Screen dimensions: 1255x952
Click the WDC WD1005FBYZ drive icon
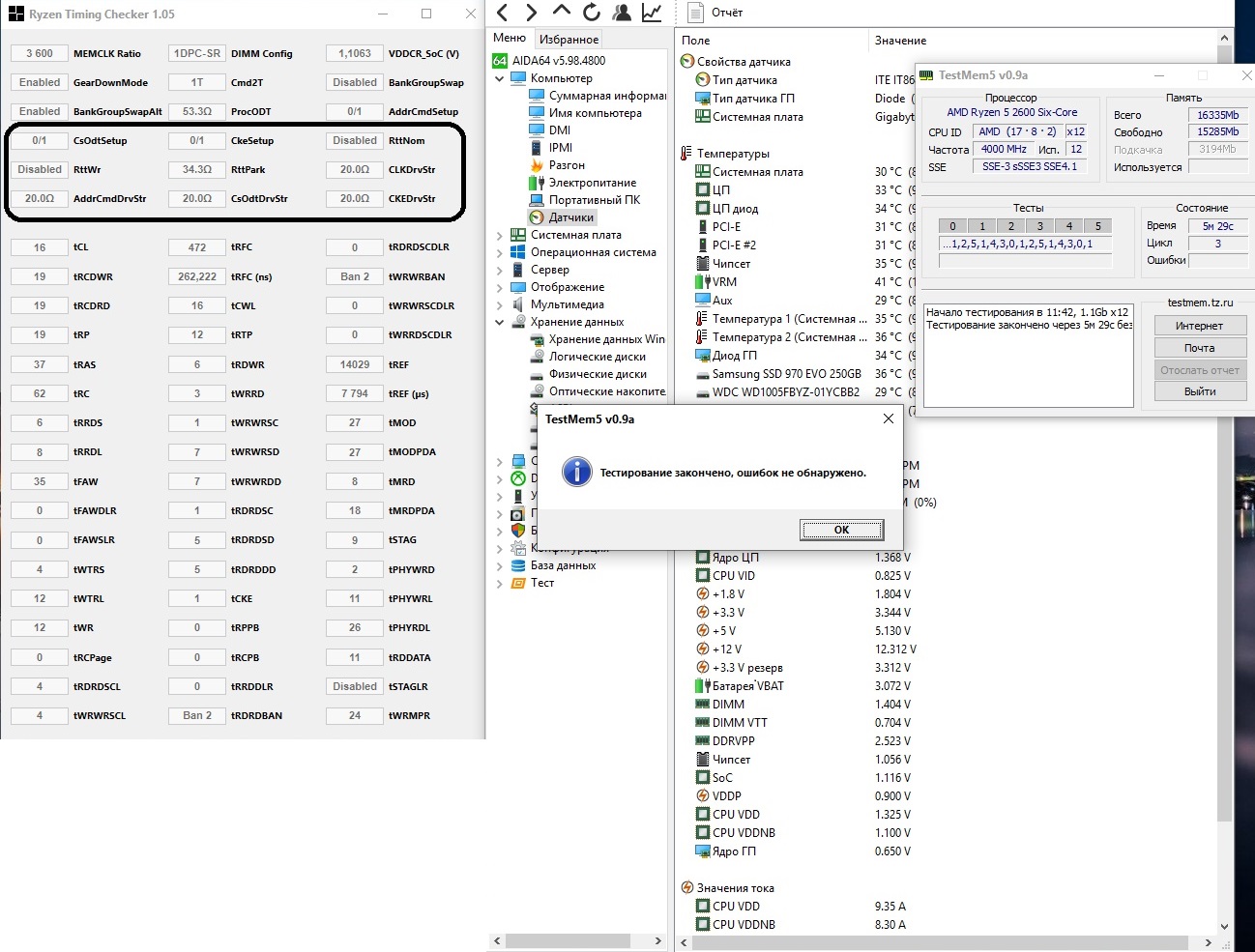point(703,392)
